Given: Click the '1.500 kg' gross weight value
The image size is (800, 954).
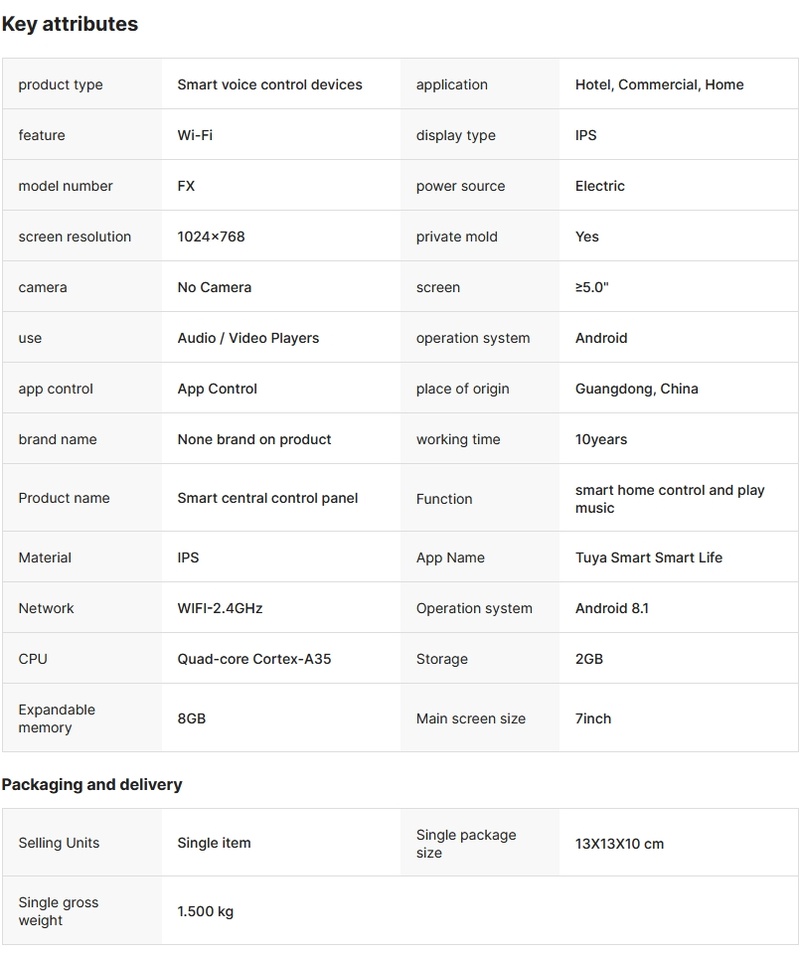Looking at the screenshot, I should tap(205, 912).
